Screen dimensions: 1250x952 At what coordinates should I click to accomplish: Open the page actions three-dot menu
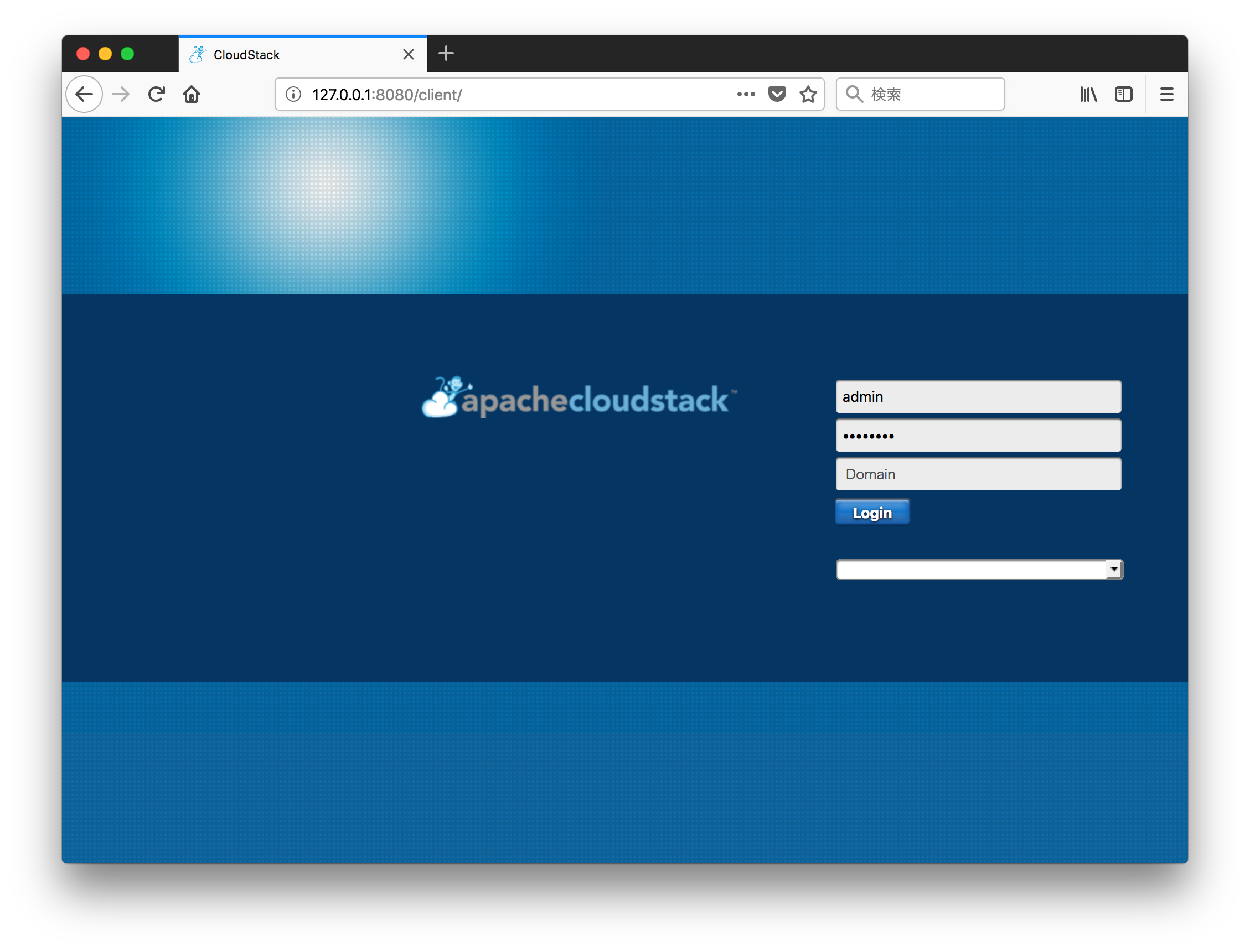[x=746, y=94]
